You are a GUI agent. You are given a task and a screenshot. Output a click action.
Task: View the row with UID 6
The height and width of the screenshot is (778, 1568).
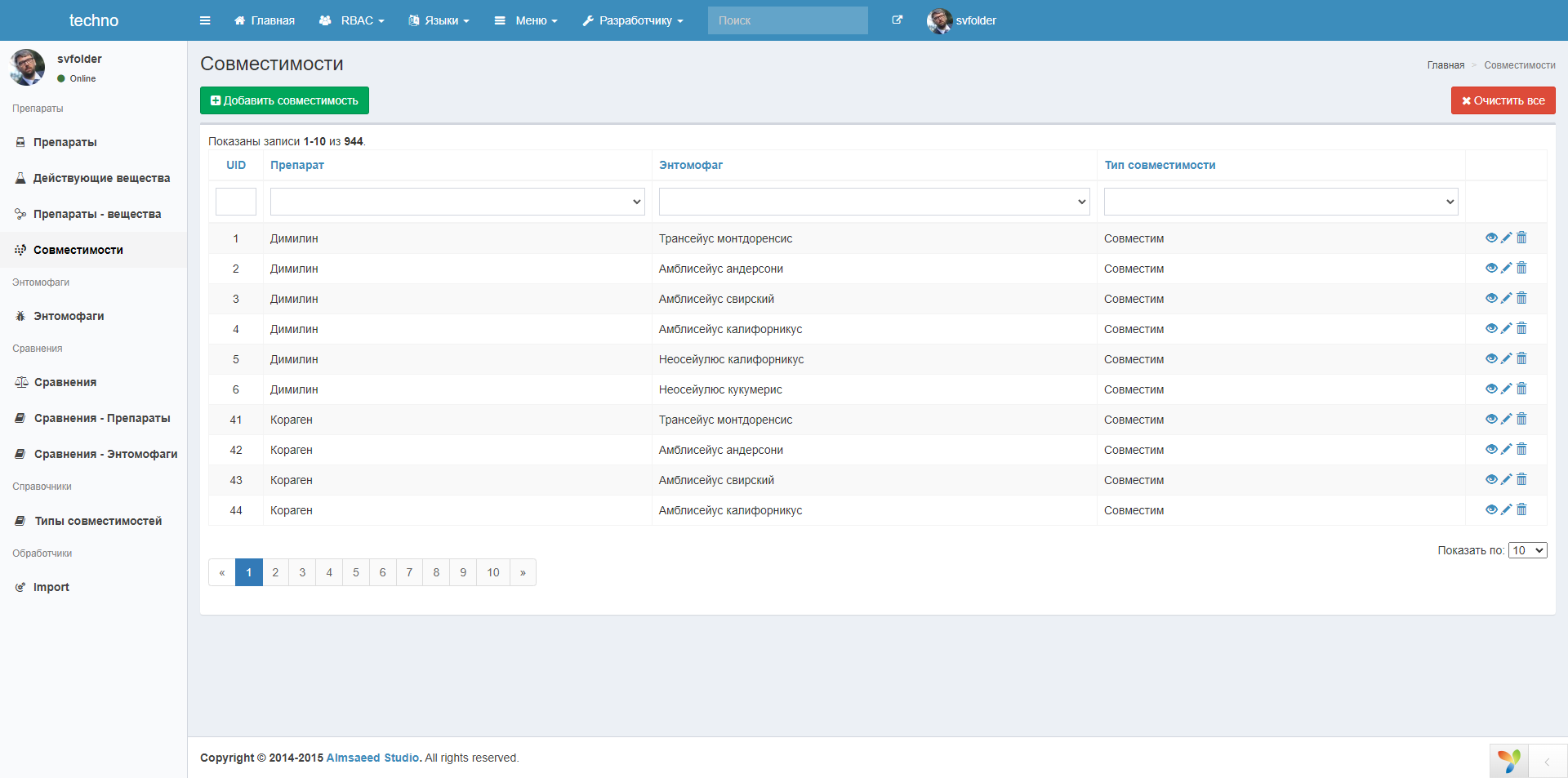coord(1491,389)
